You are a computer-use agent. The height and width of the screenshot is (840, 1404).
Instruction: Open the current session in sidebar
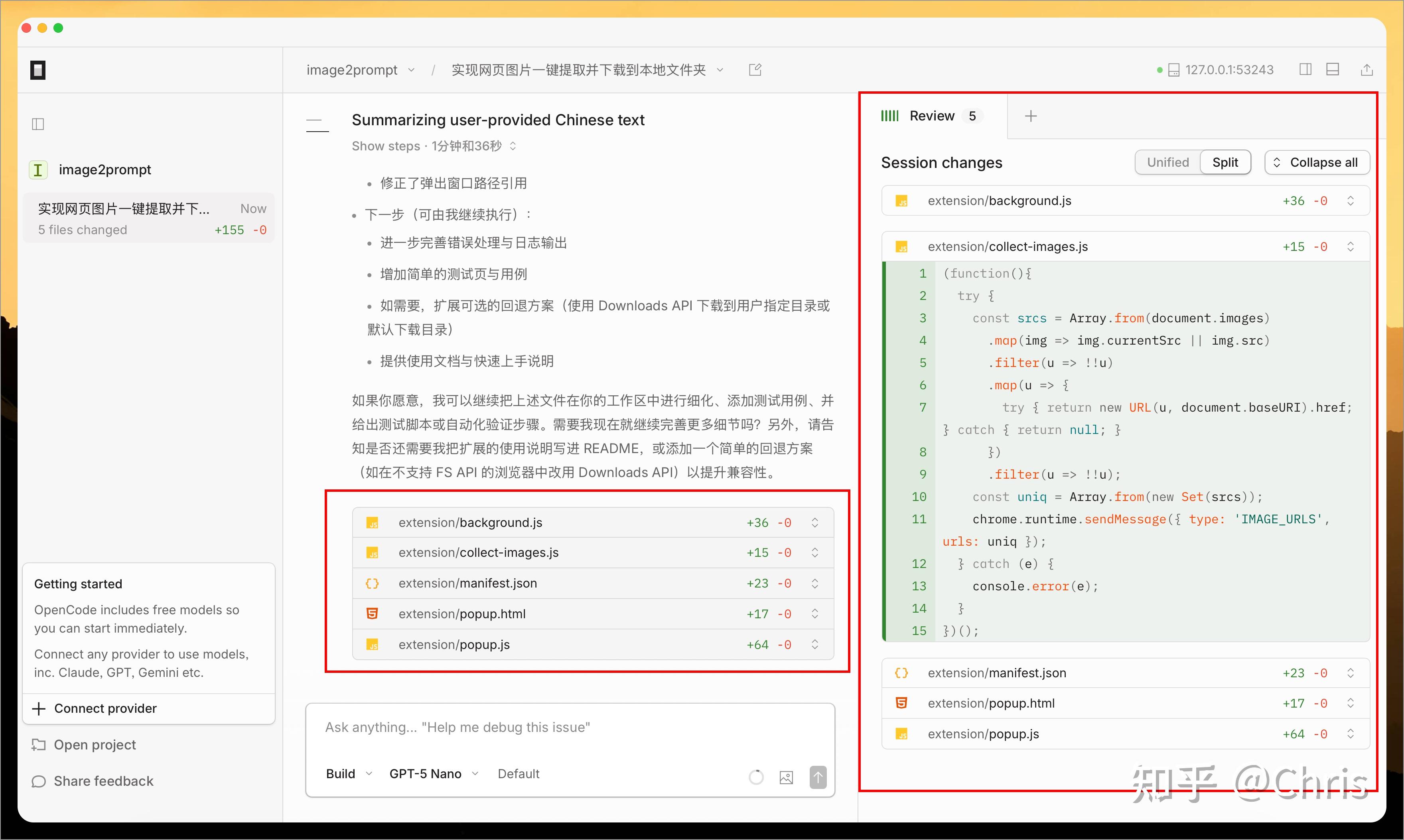click(x=149, y=219)
